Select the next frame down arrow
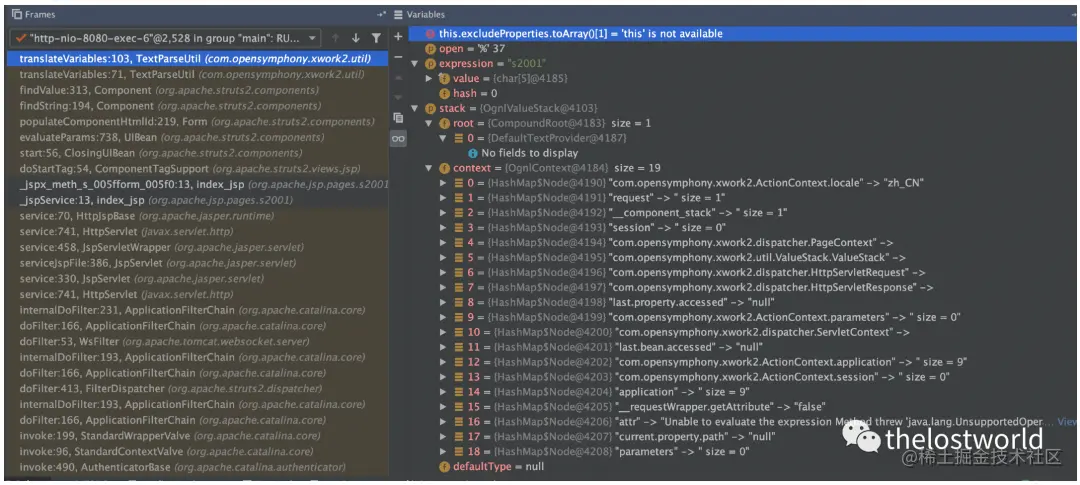The image size is (1080, 485). point(355,38)
